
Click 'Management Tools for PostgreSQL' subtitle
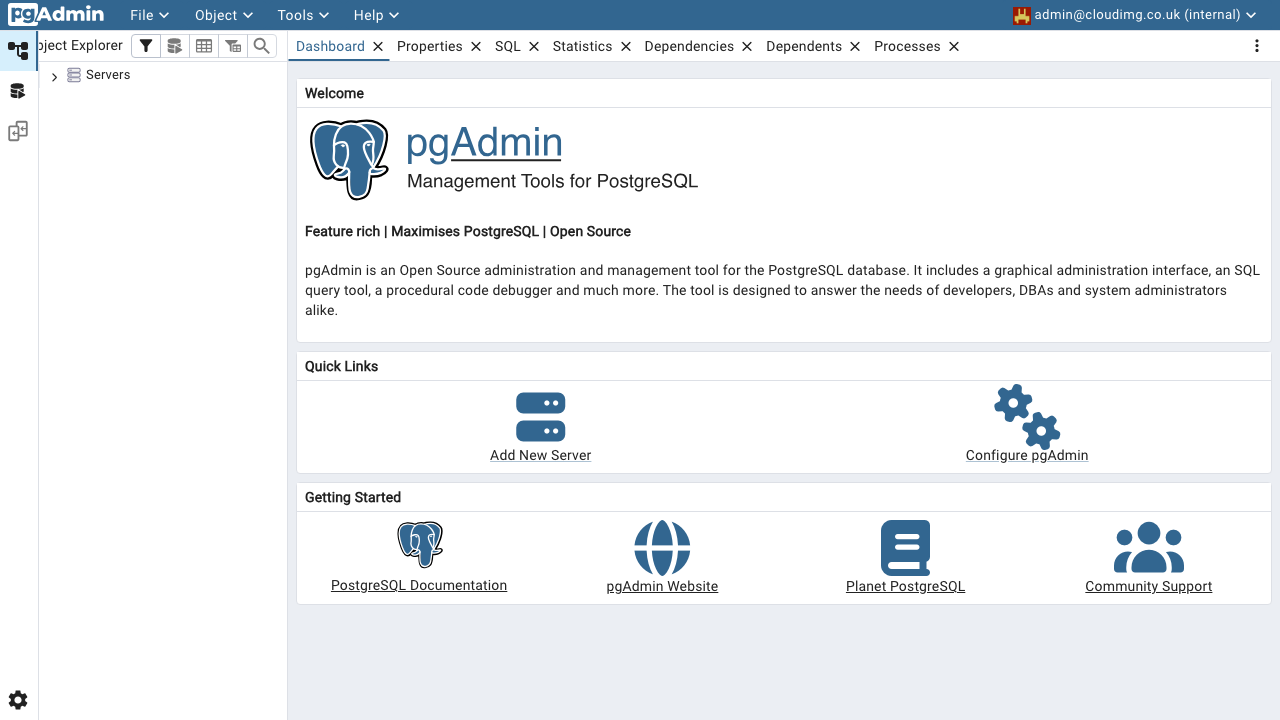pos(552,181)
